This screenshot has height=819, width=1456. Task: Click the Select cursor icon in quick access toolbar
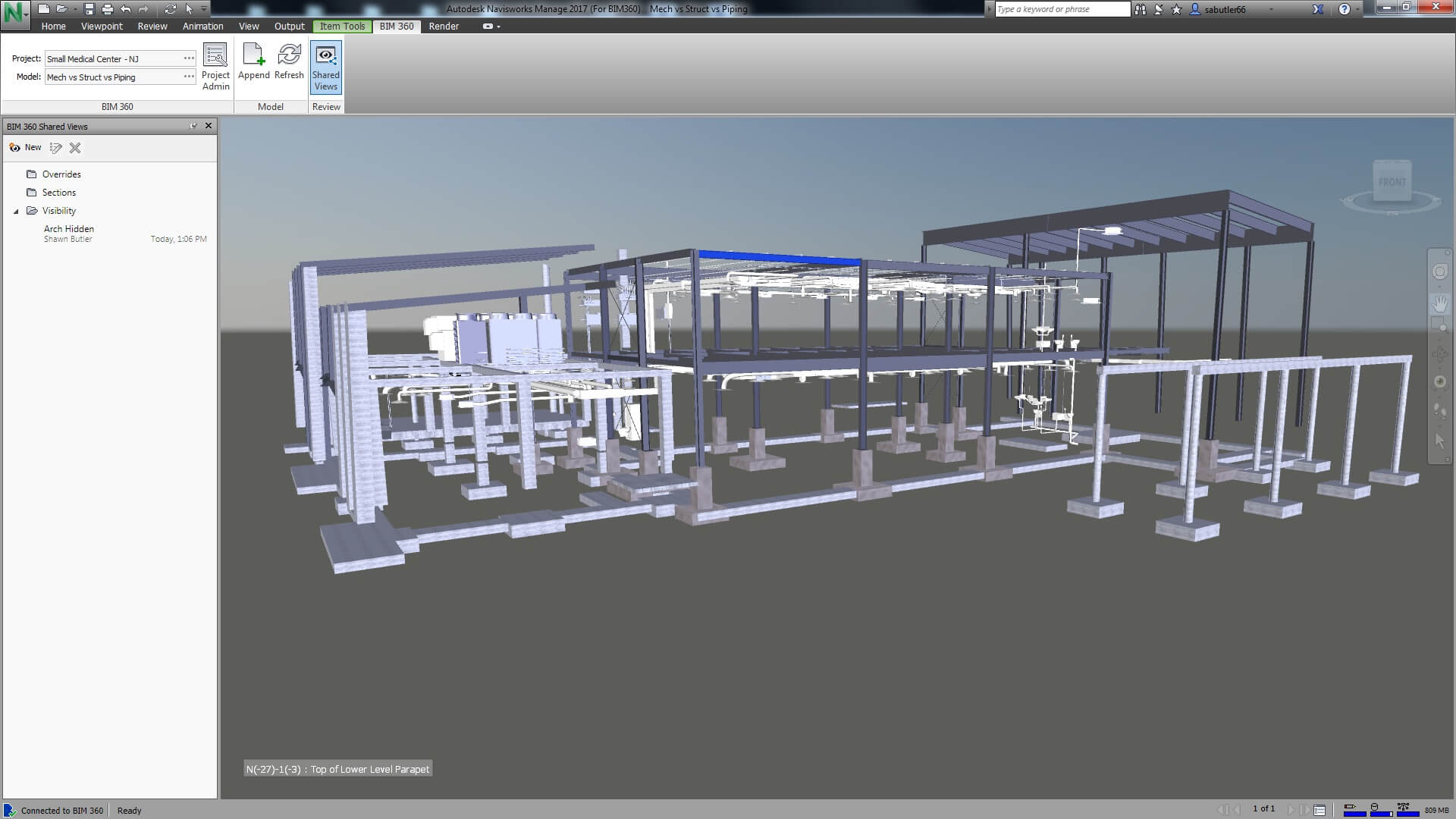(189, 9)
